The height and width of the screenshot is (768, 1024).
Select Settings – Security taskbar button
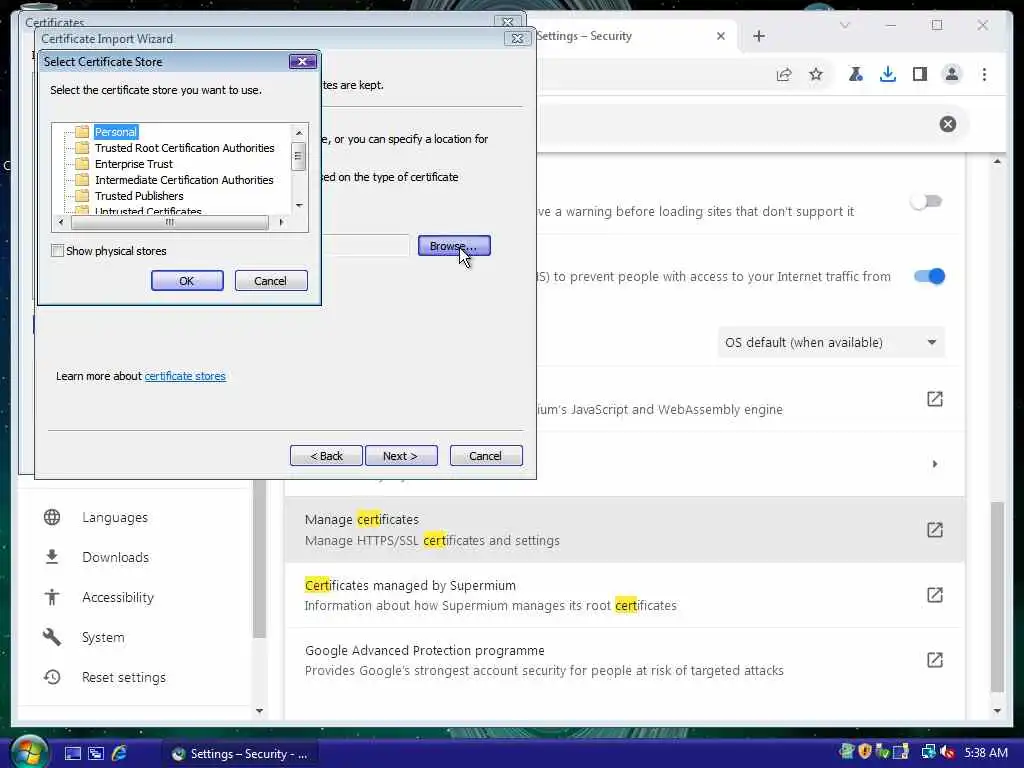(240, 754)
